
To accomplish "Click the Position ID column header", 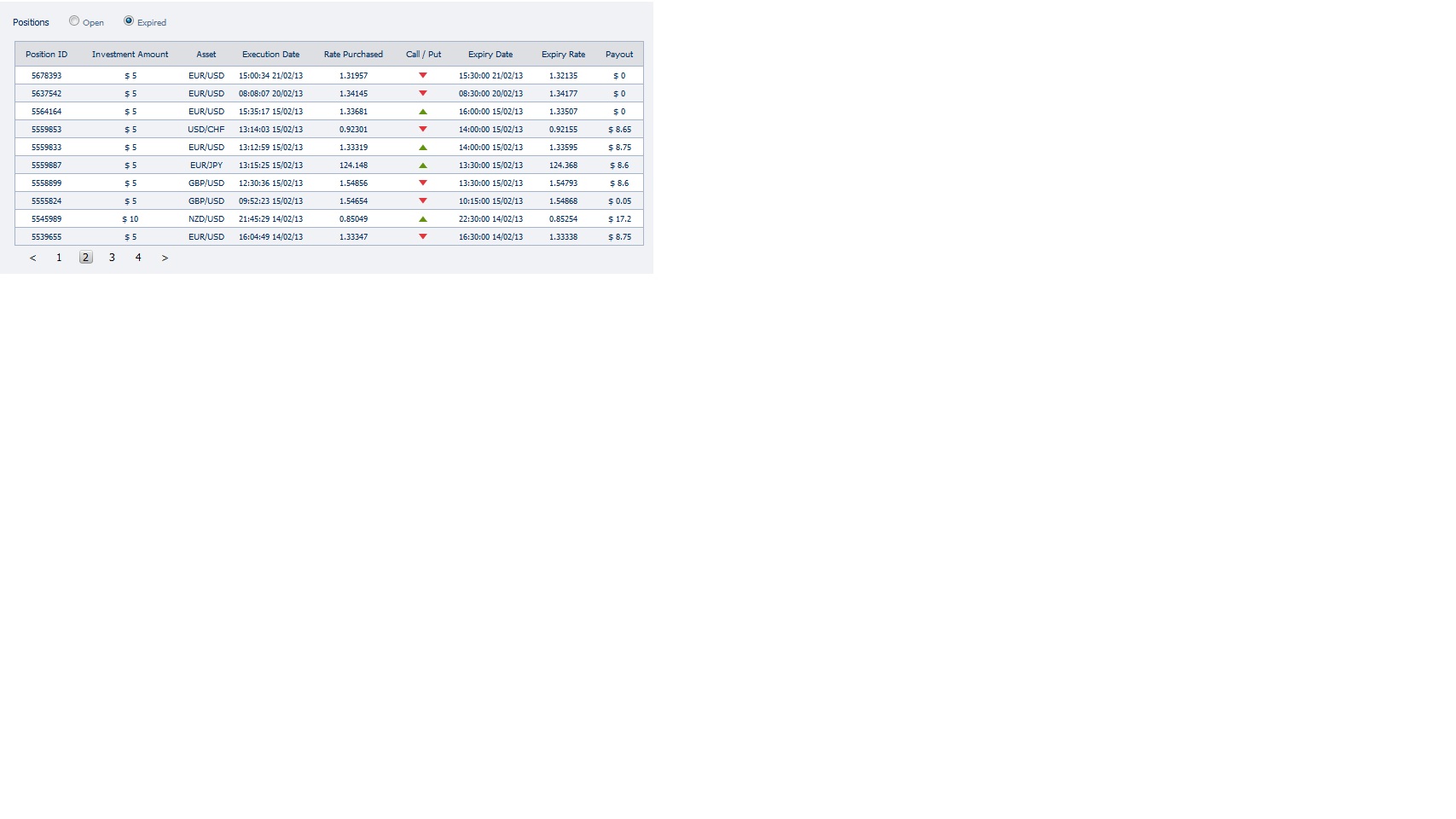I will [x=46, y=55].
